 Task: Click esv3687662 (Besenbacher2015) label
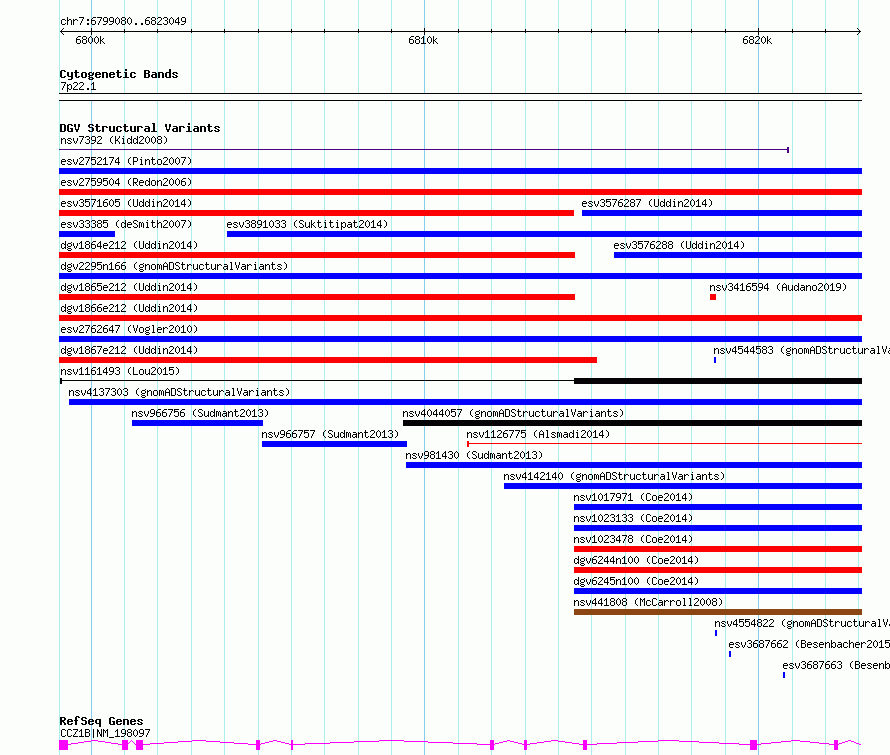tap(809, 644)
